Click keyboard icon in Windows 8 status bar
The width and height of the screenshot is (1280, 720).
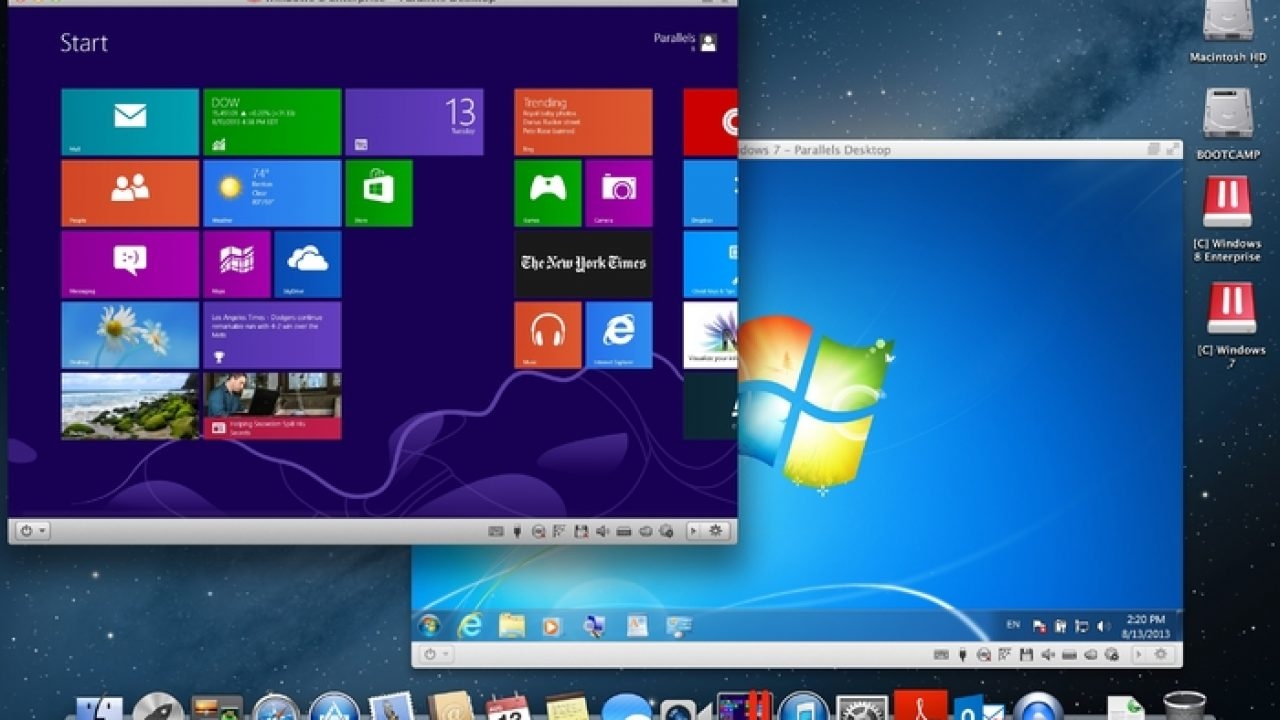[x=496, y=531]
